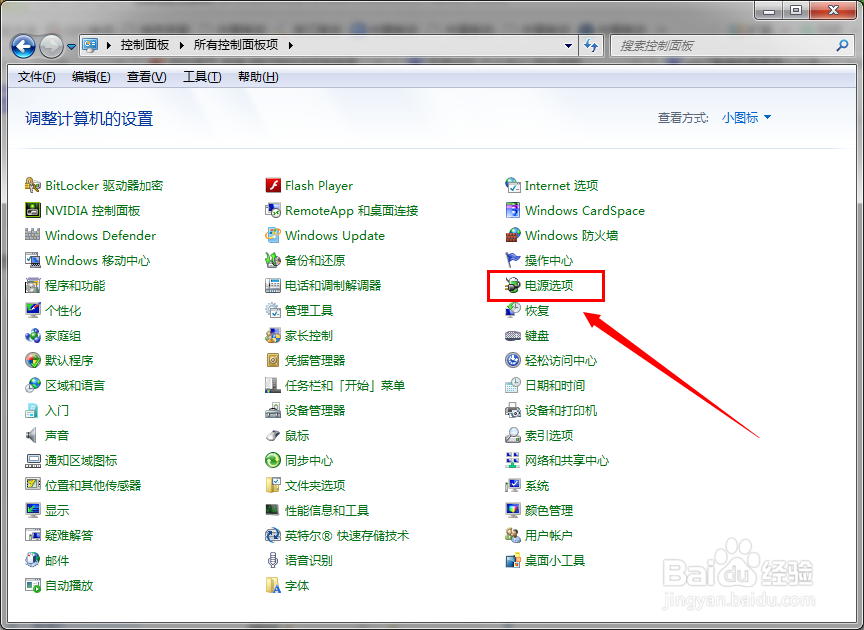Open 用户帐户 (User Accounts)
This screenshot has height=630, width=864.
point(547,535)
